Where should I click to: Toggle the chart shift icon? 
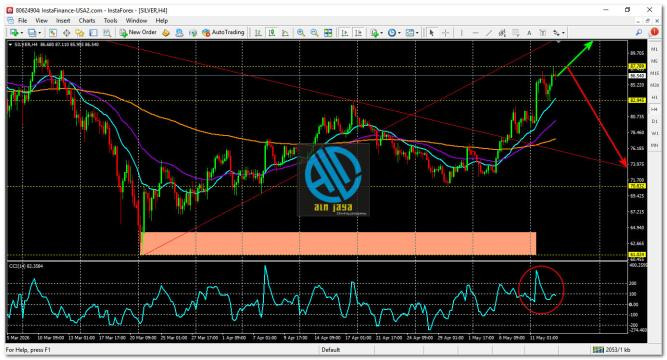[x=358, y=32]
